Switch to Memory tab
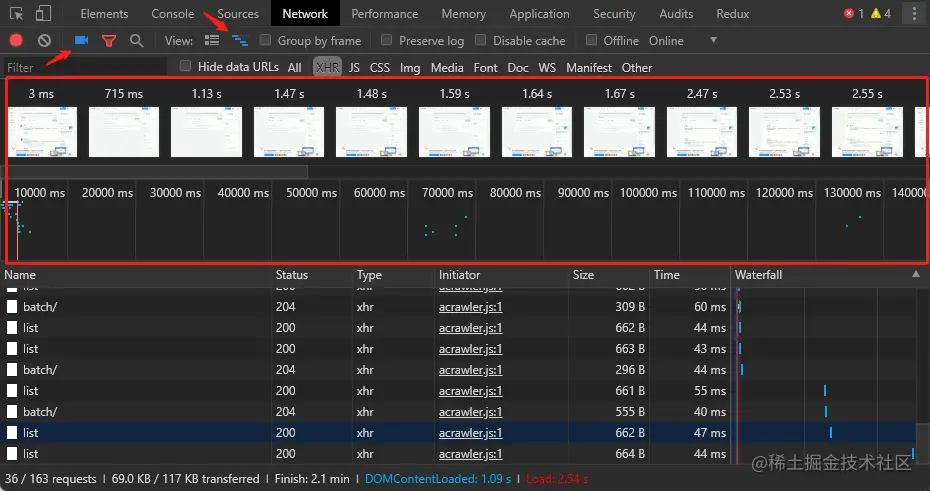This screenshot has width=930, height=491. click(x=464, y=14)
